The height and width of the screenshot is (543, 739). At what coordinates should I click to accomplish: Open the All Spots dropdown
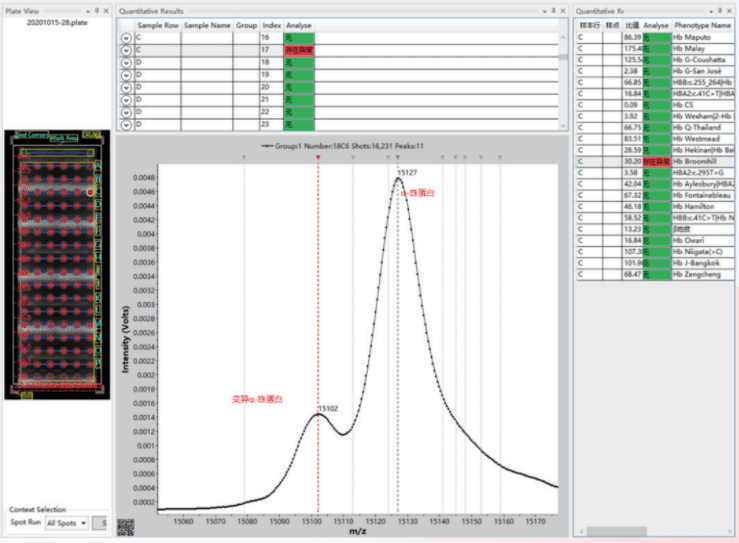(68, 523)
